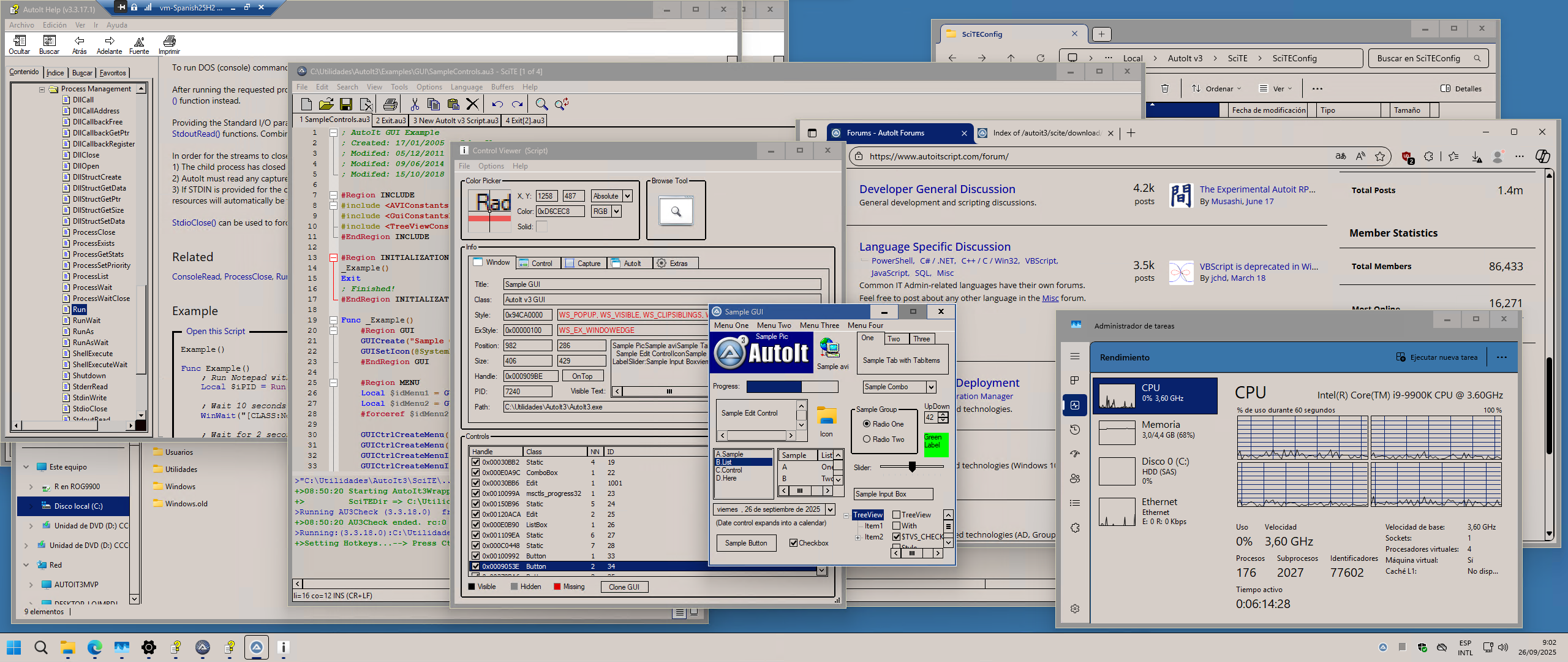The width and height of the screenshot is (1568, 662).
Task: Open the date picker dropdown in Sample GUI
Action: 830,509
